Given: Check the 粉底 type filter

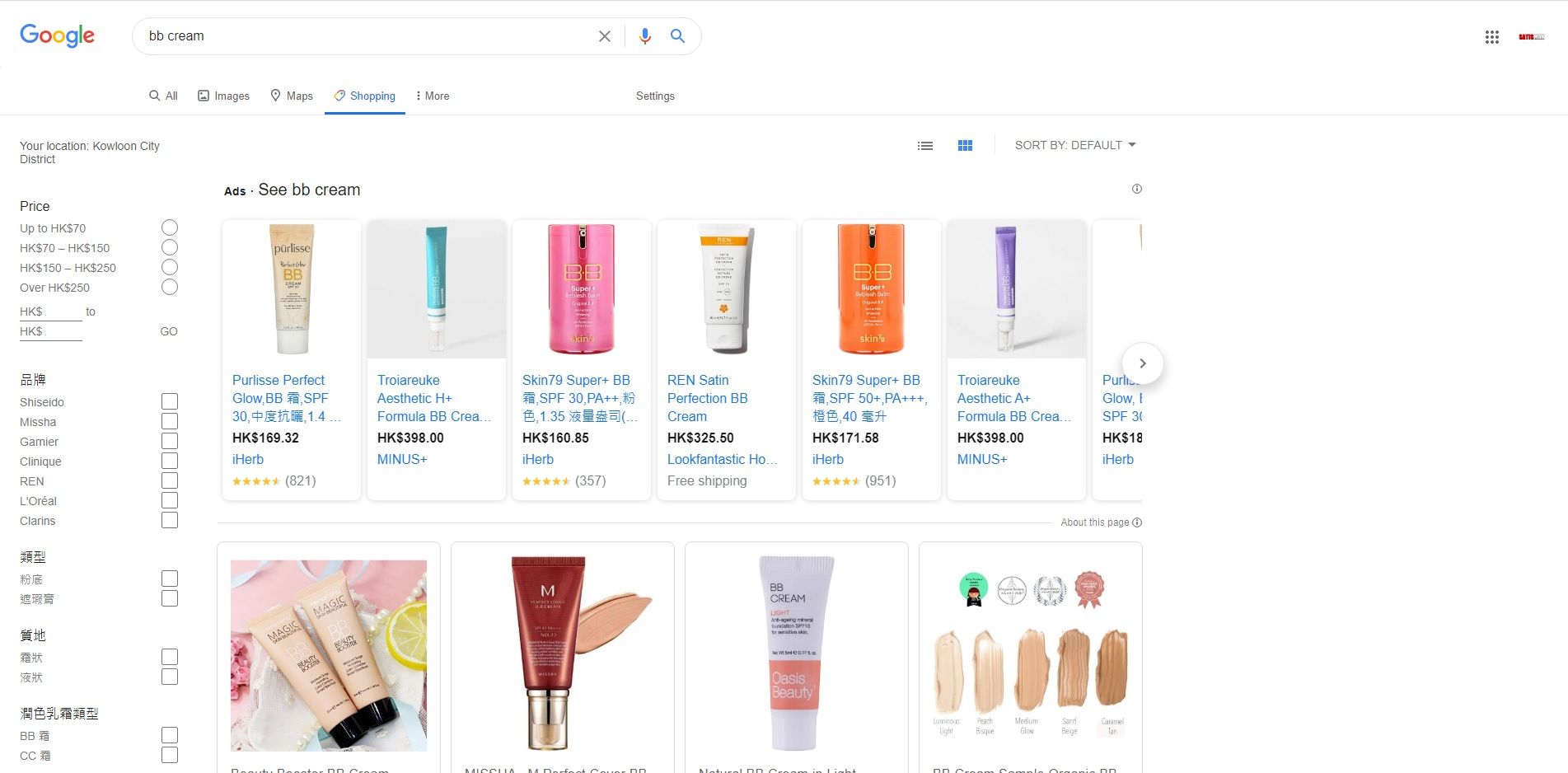Looking at the screenshot, I should tap(170, 579).
